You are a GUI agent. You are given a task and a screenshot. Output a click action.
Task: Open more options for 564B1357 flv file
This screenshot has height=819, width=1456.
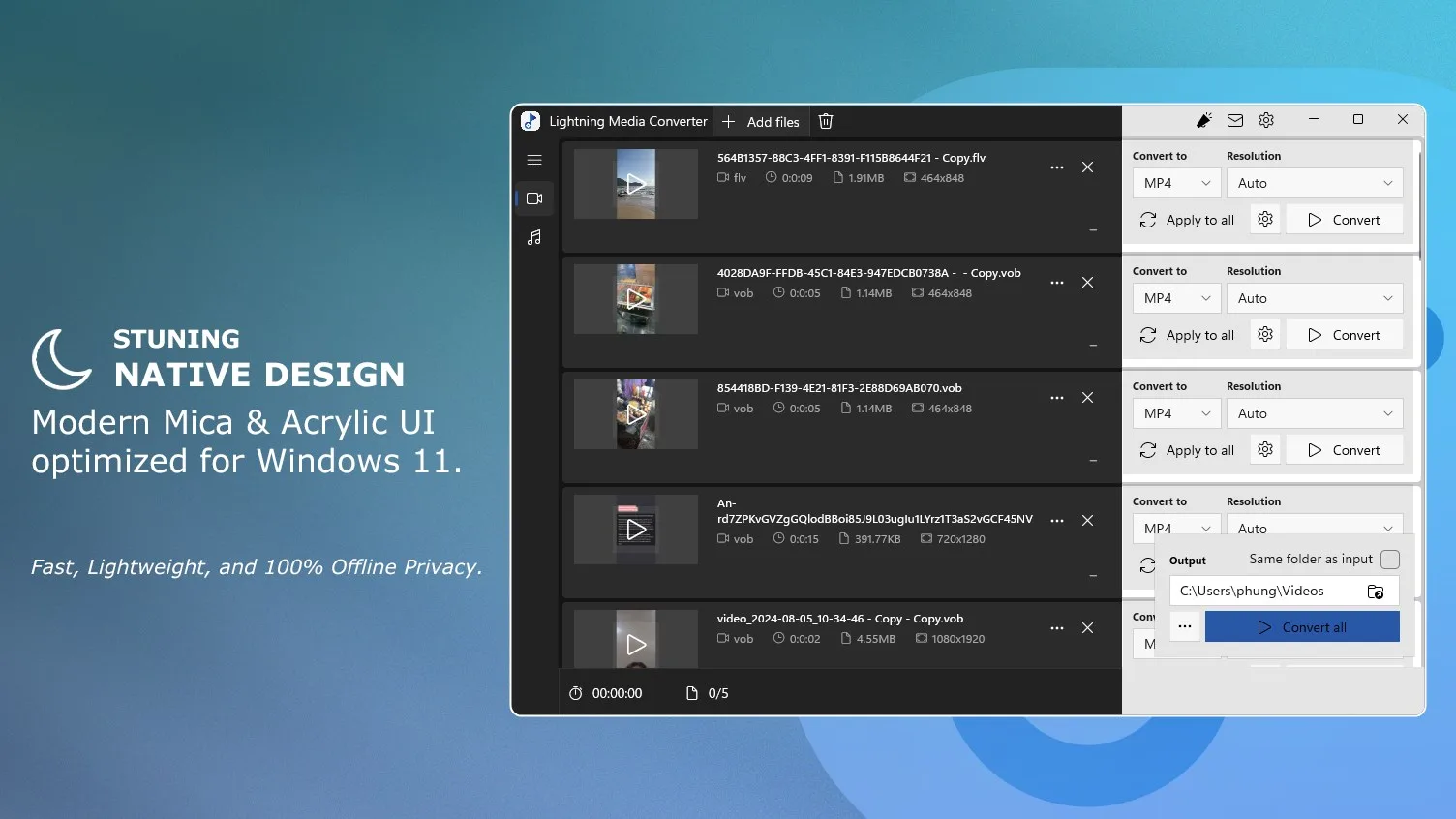pos(1057,167)
